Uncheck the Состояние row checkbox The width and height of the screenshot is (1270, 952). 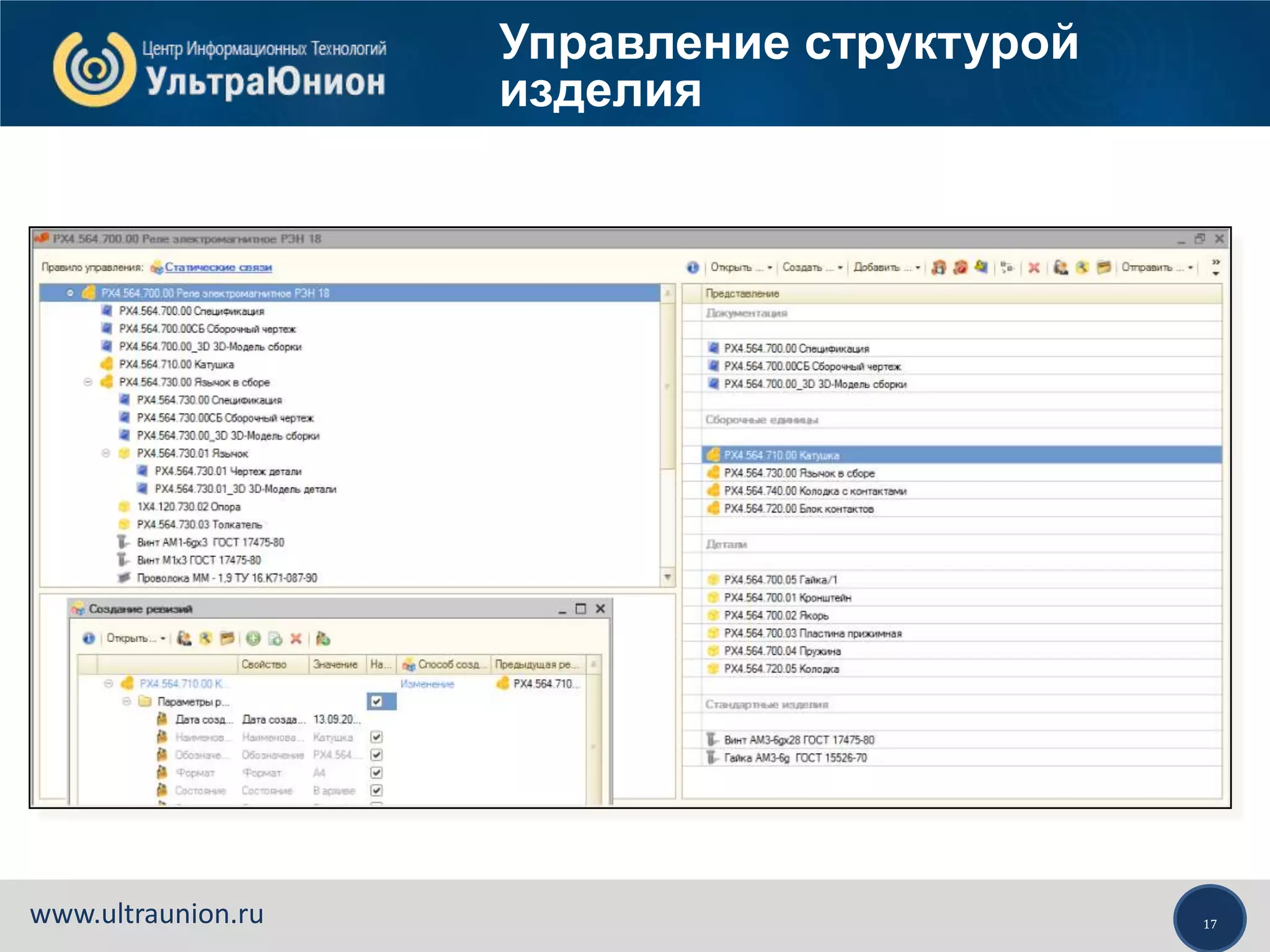coord(376,790)
